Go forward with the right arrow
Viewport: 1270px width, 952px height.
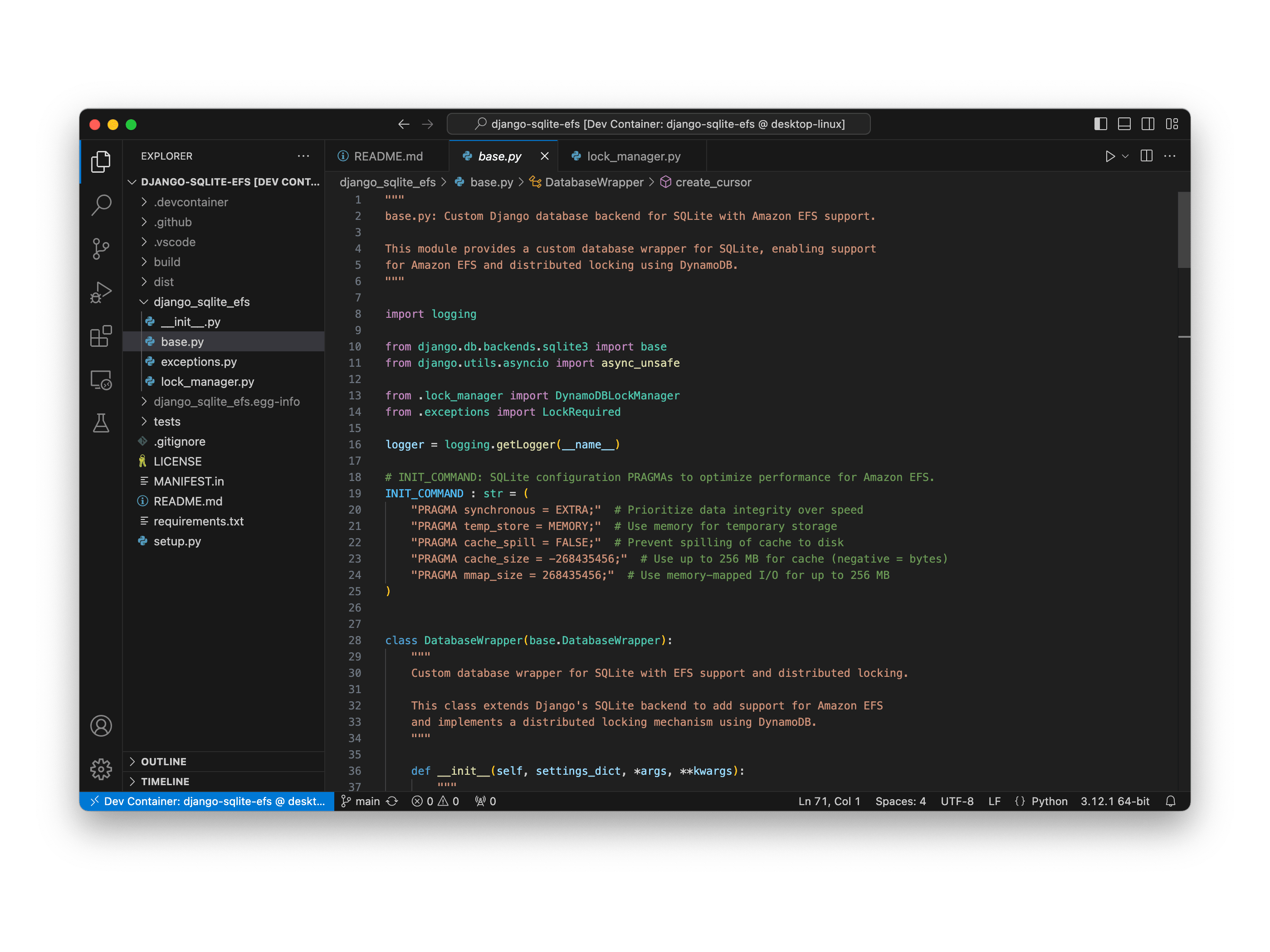[427, 124]
